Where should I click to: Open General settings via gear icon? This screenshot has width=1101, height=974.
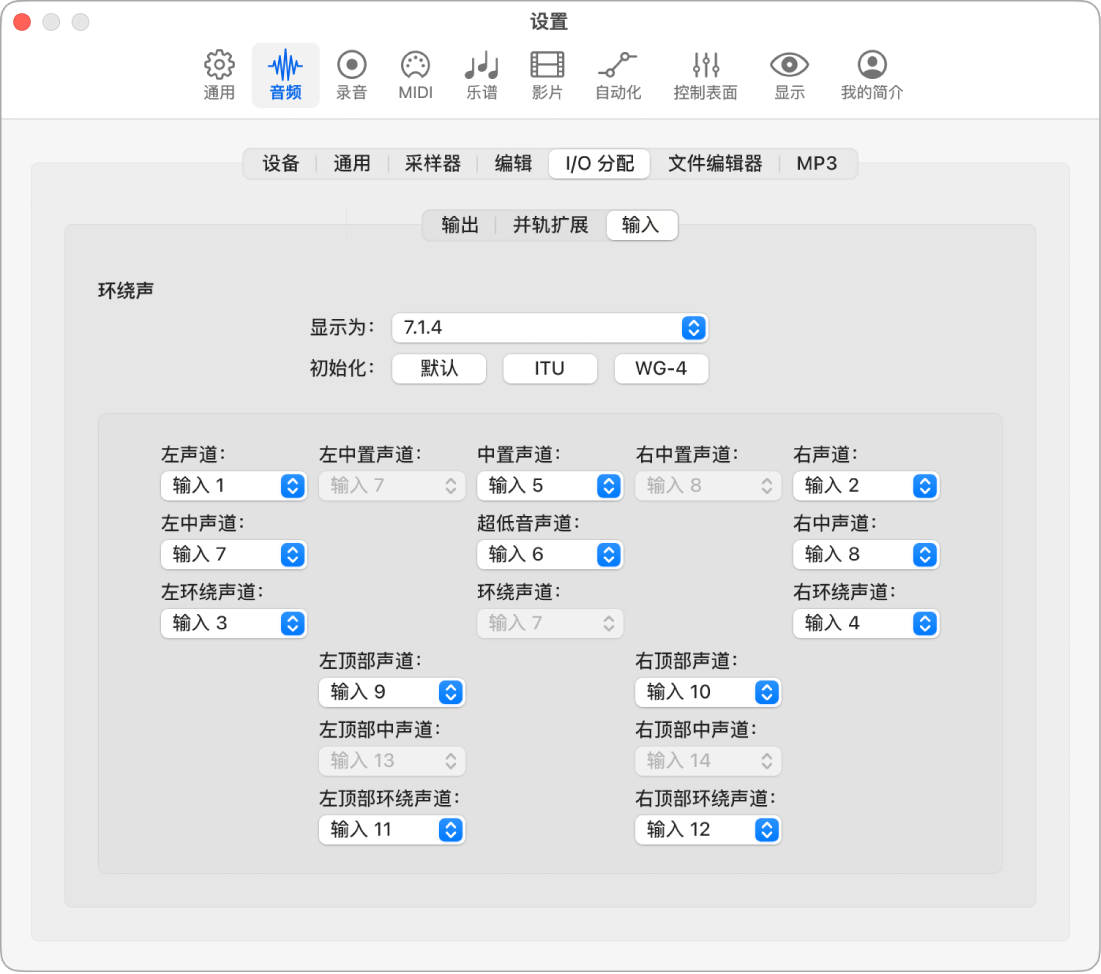pyautogui.click(x=219, y=75)
